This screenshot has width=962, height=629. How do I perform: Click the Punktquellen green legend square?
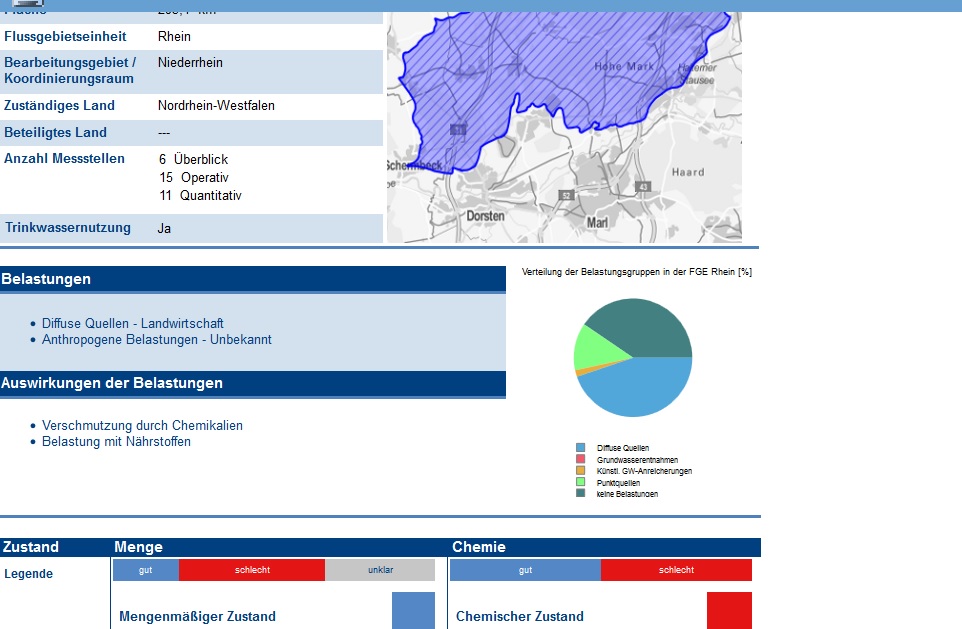point(580,482)
